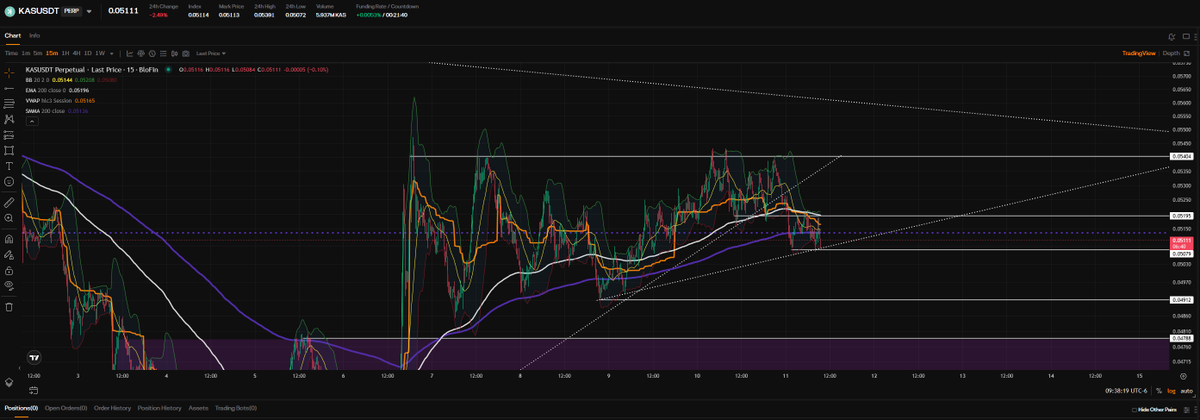
Task: Click the notification bell icon at top right
Action: [x=1171, y=36]
